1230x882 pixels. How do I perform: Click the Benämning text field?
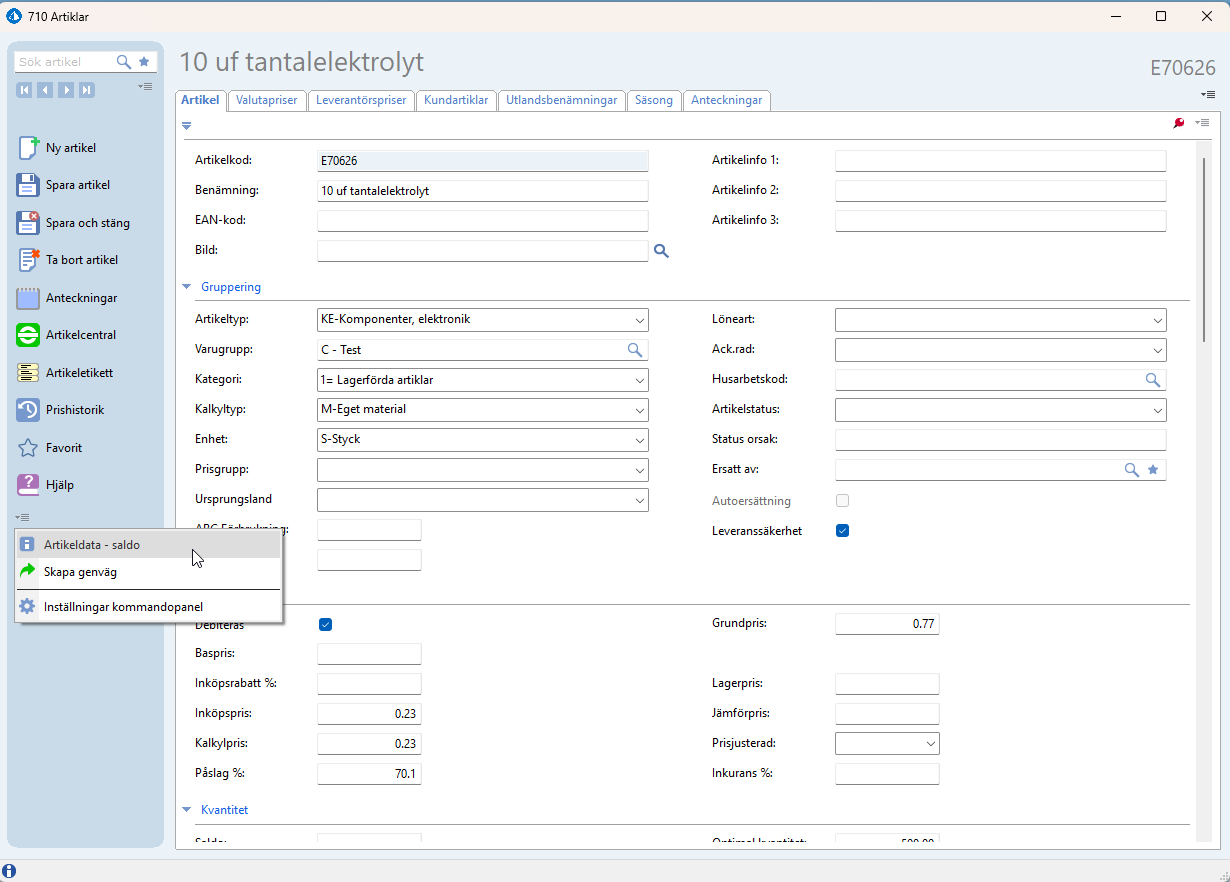[482, 191]
